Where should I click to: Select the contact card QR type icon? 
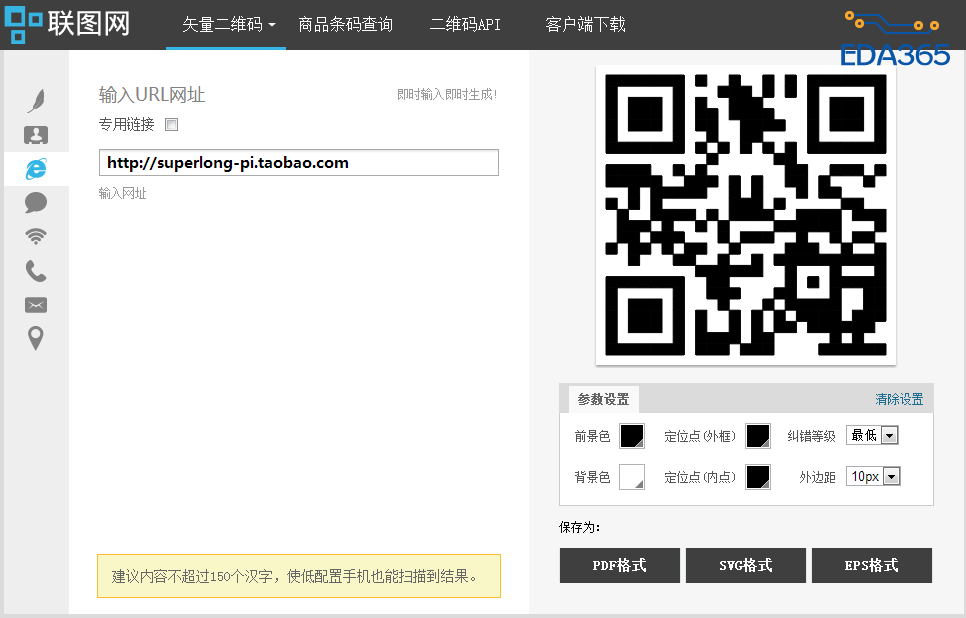tap(36, 135)
